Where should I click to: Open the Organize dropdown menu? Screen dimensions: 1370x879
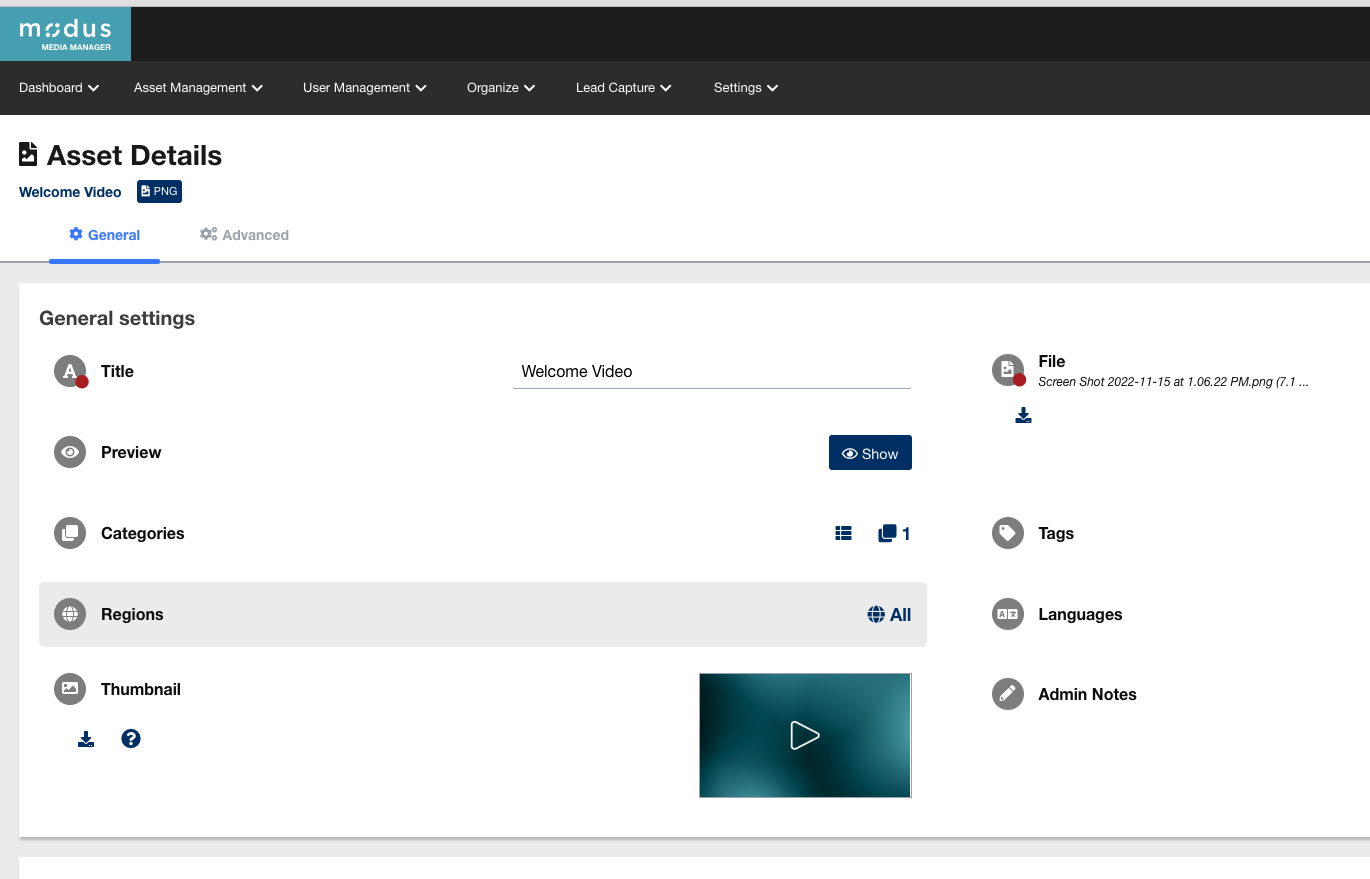(501, 88)
